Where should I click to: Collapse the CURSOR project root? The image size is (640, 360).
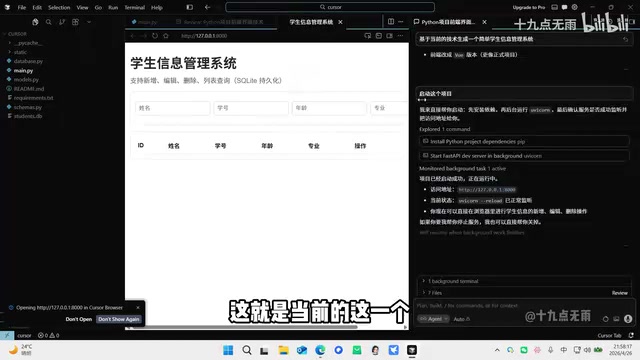(17, 34)
